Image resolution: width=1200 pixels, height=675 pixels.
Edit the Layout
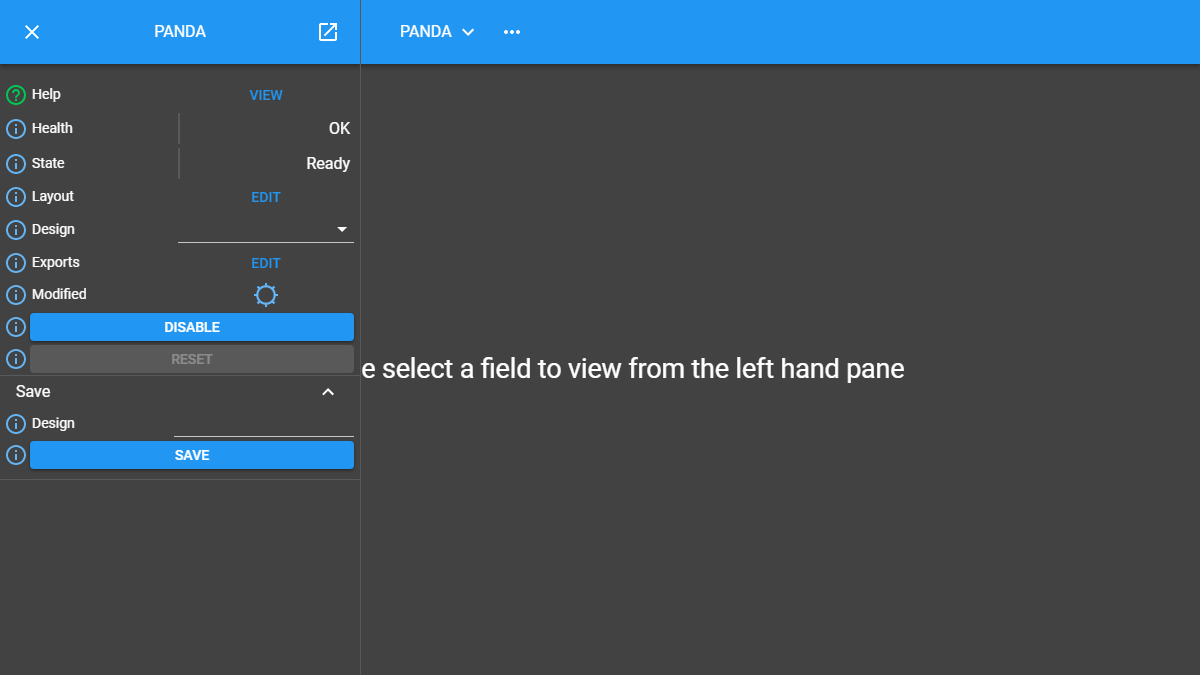266,197
